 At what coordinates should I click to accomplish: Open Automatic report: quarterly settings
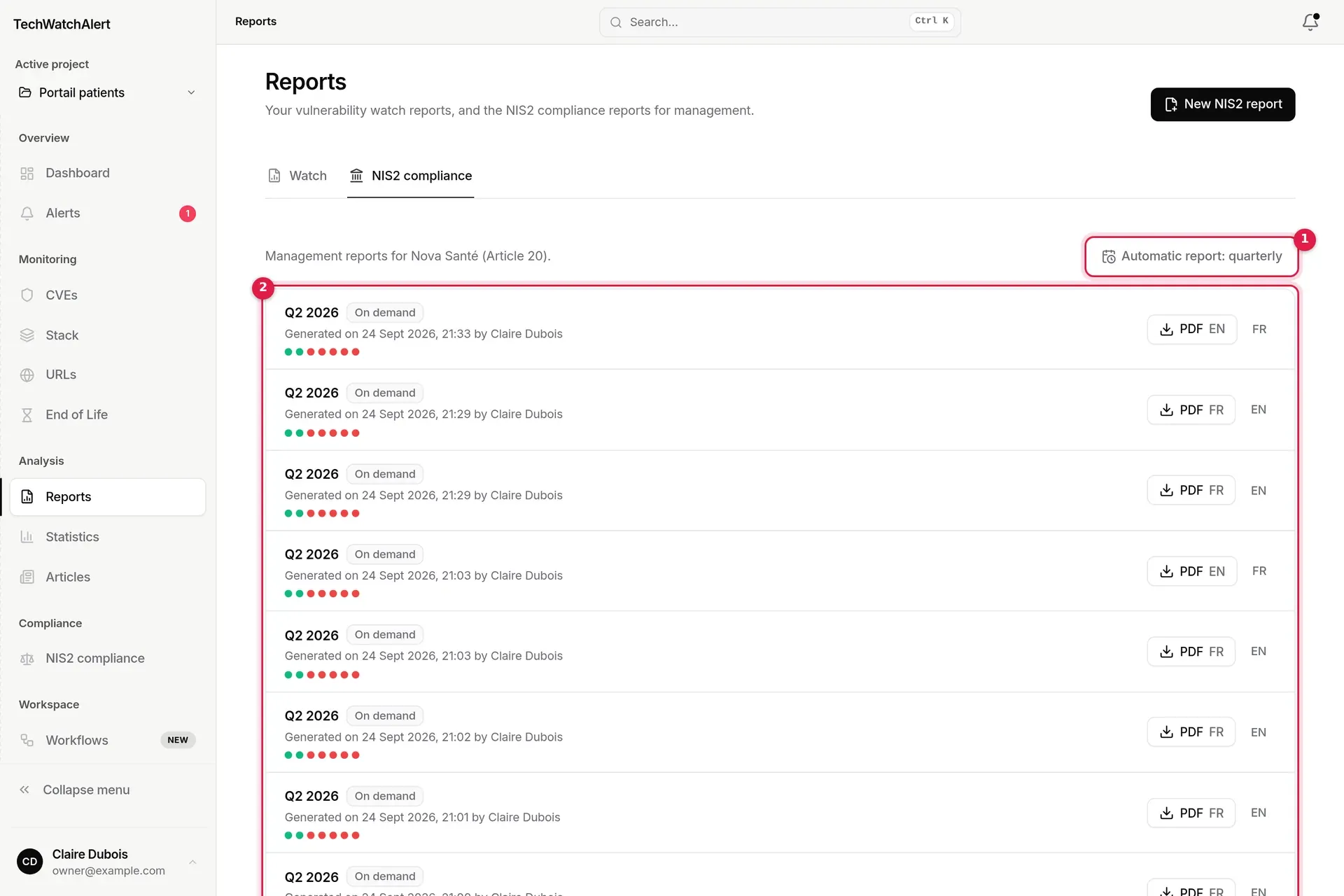pos(1191,256)
